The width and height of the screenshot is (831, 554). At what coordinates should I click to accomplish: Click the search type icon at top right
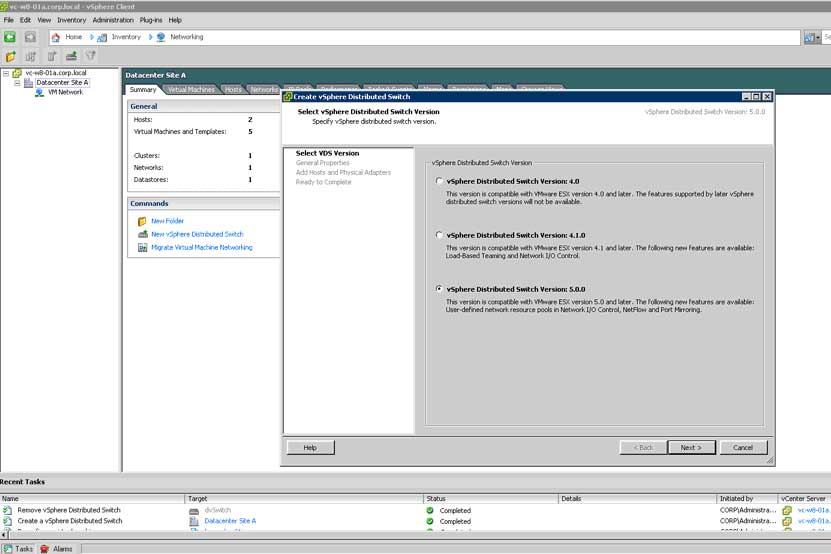[809, 38]
